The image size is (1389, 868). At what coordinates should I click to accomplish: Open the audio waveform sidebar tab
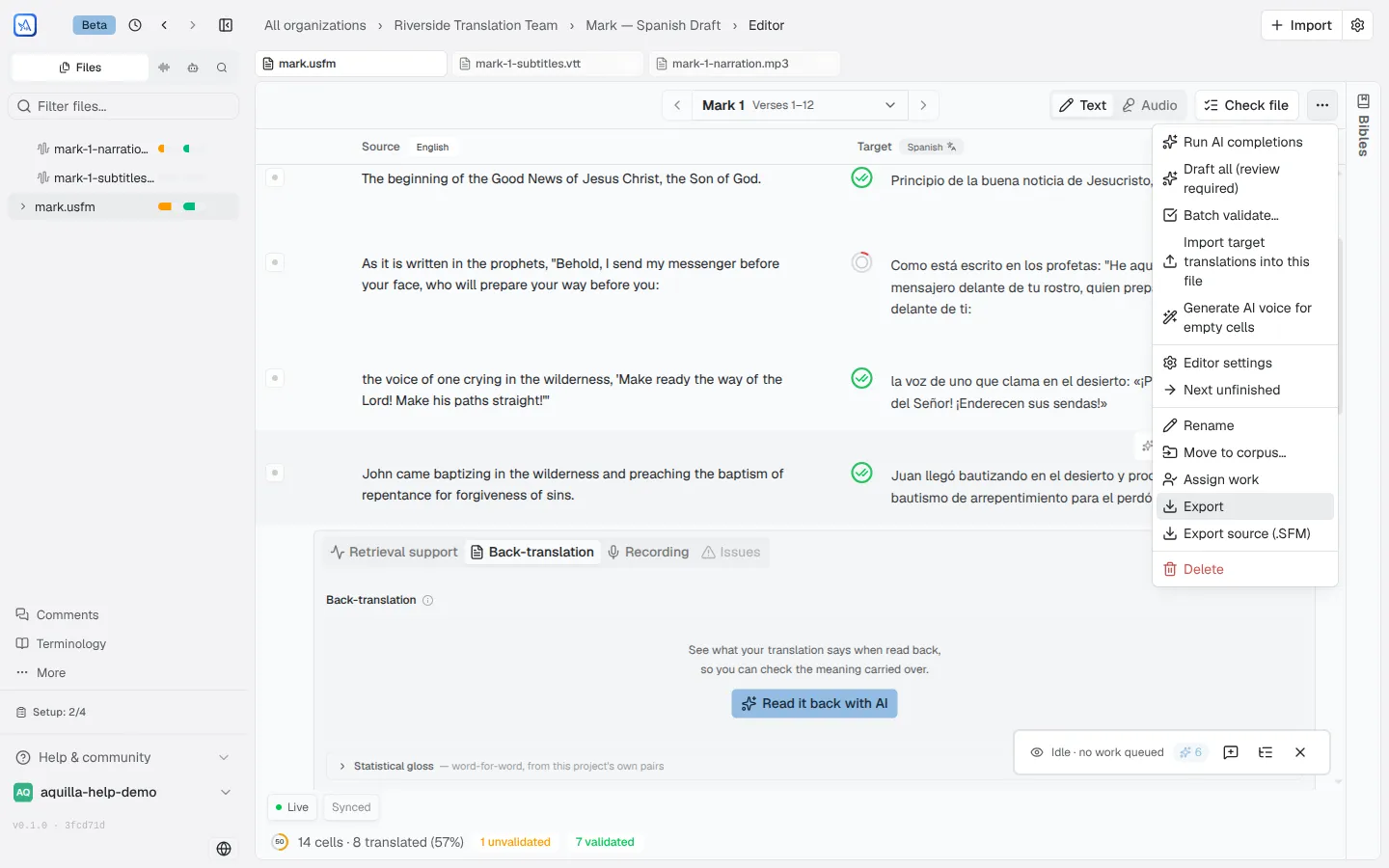click(164, 68)
